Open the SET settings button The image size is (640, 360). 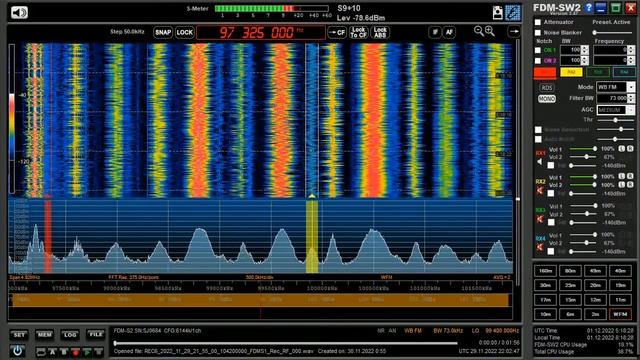point(19,335)
